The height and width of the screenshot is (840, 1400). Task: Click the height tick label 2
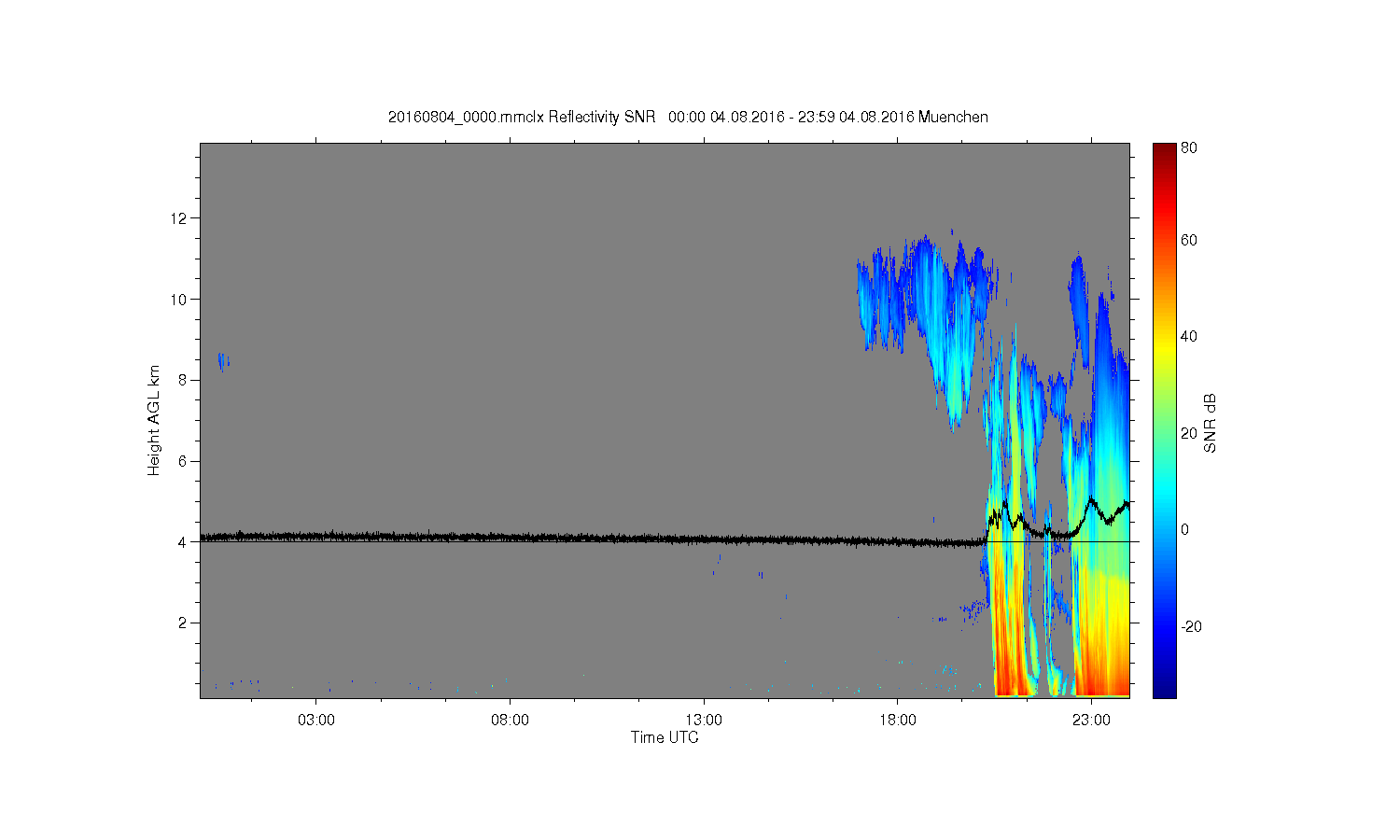(x=183, y=623)
